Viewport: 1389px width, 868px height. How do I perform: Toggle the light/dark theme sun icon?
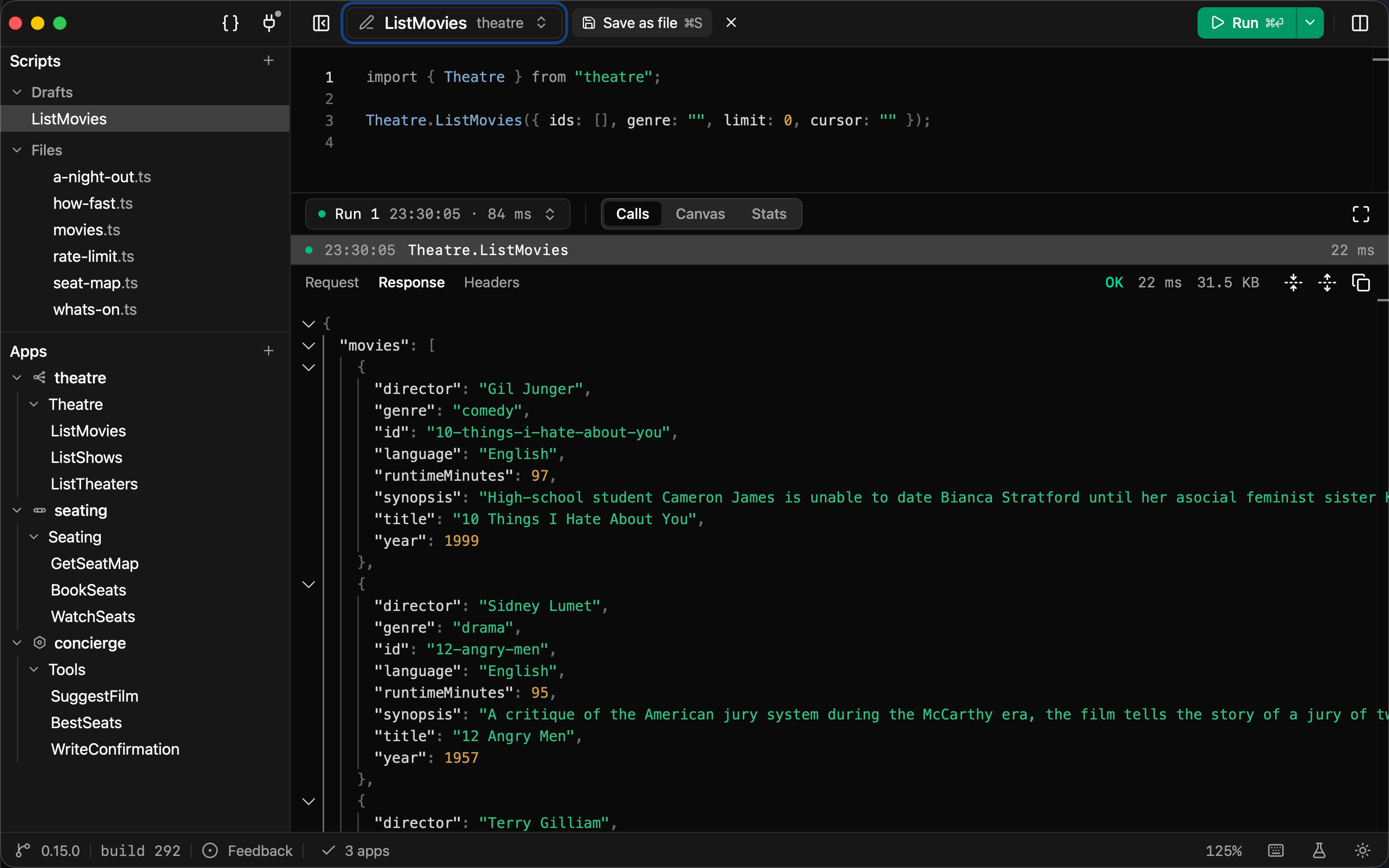click(x=1362, y=850)
